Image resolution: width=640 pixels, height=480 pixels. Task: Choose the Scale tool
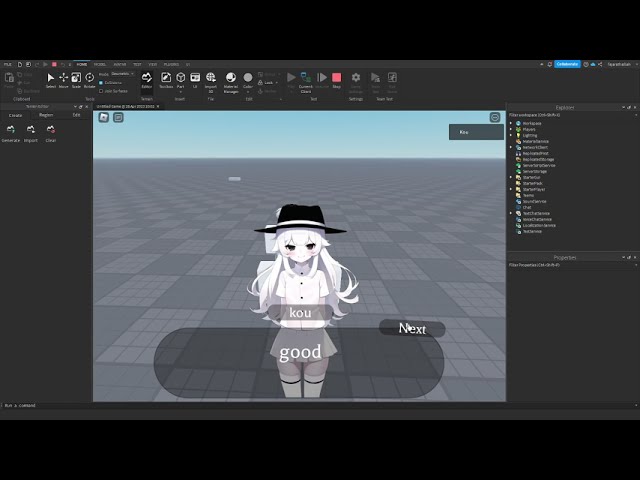[77, 79]
